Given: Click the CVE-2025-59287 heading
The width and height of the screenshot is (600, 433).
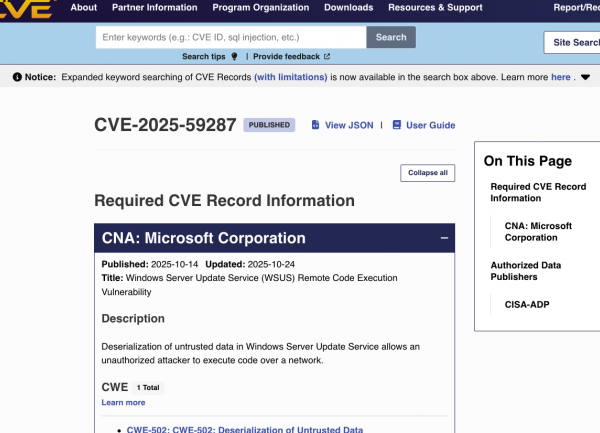Looking at the screenshot, I should coord(165,125).
